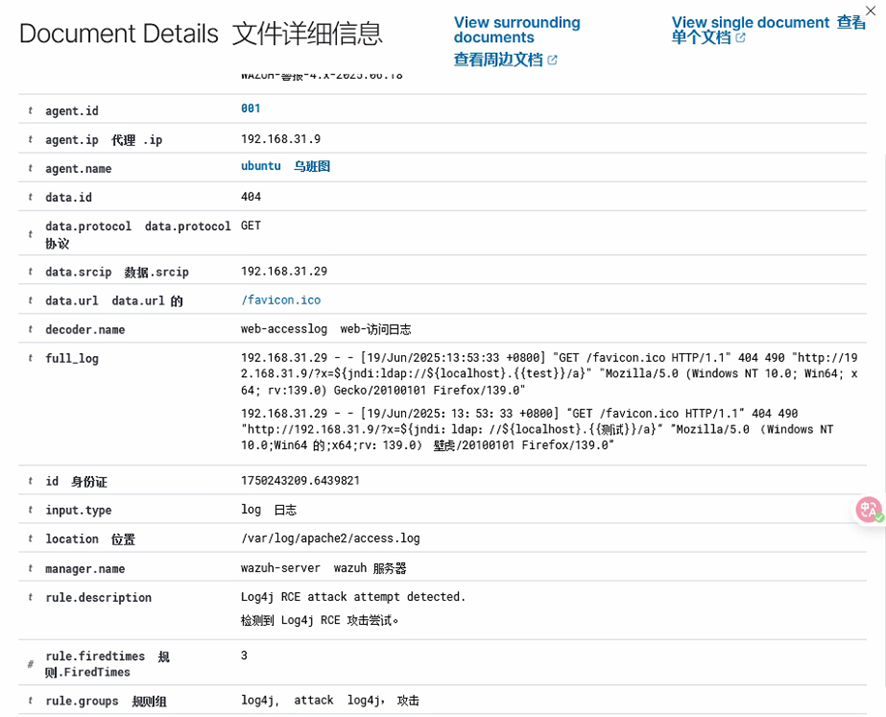Click field type icon for location
This screenshot has height=717, width=886.
30,539
